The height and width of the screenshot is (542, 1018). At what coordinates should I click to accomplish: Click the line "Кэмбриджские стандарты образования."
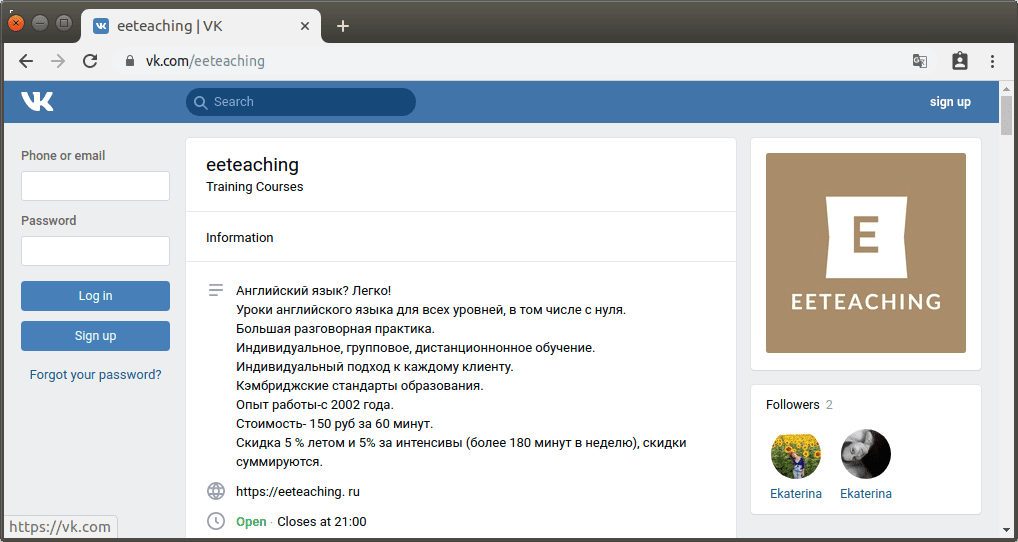[360, 386]
